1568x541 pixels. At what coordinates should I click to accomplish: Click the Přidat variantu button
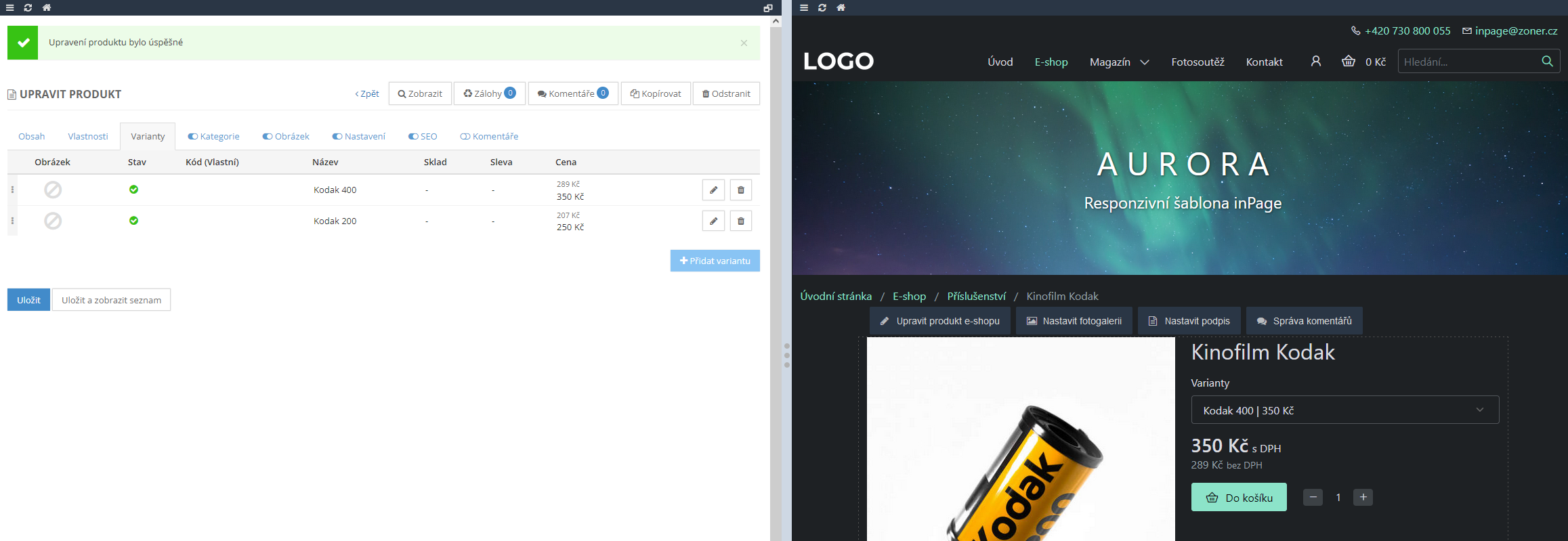click(715, 261)
